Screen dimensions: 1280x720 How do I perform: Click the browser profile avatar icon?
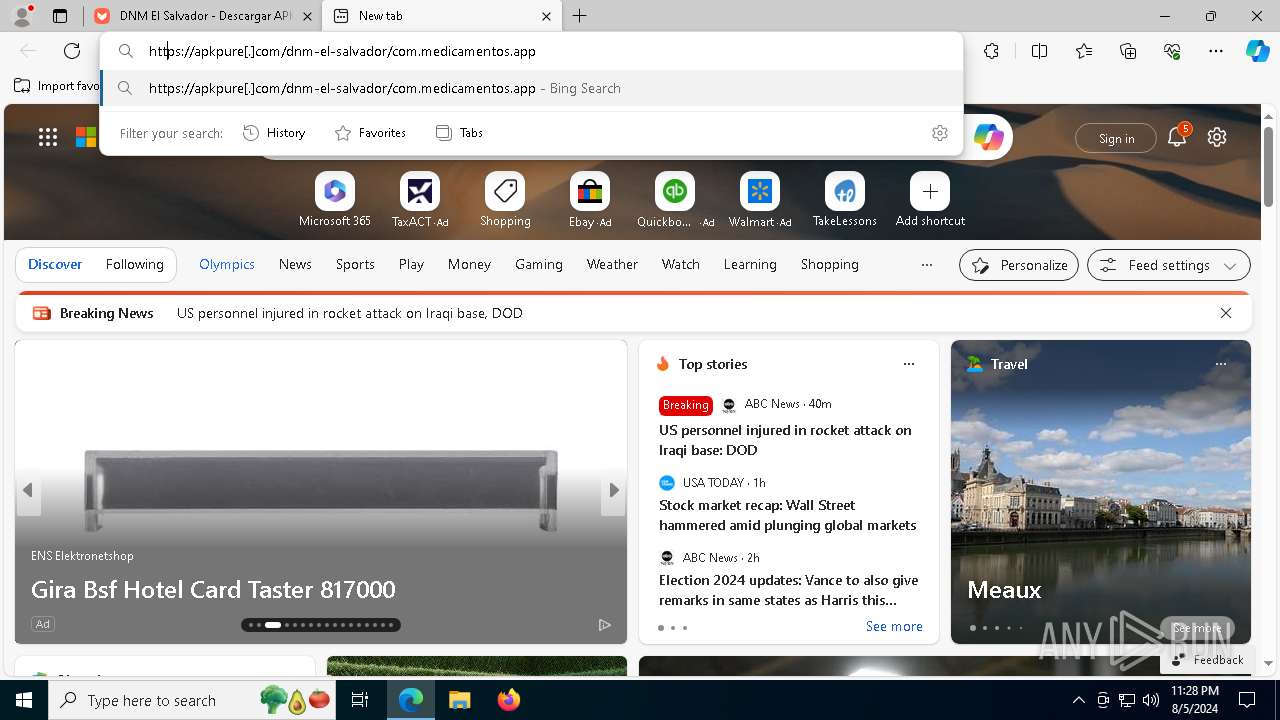(22, 16)
